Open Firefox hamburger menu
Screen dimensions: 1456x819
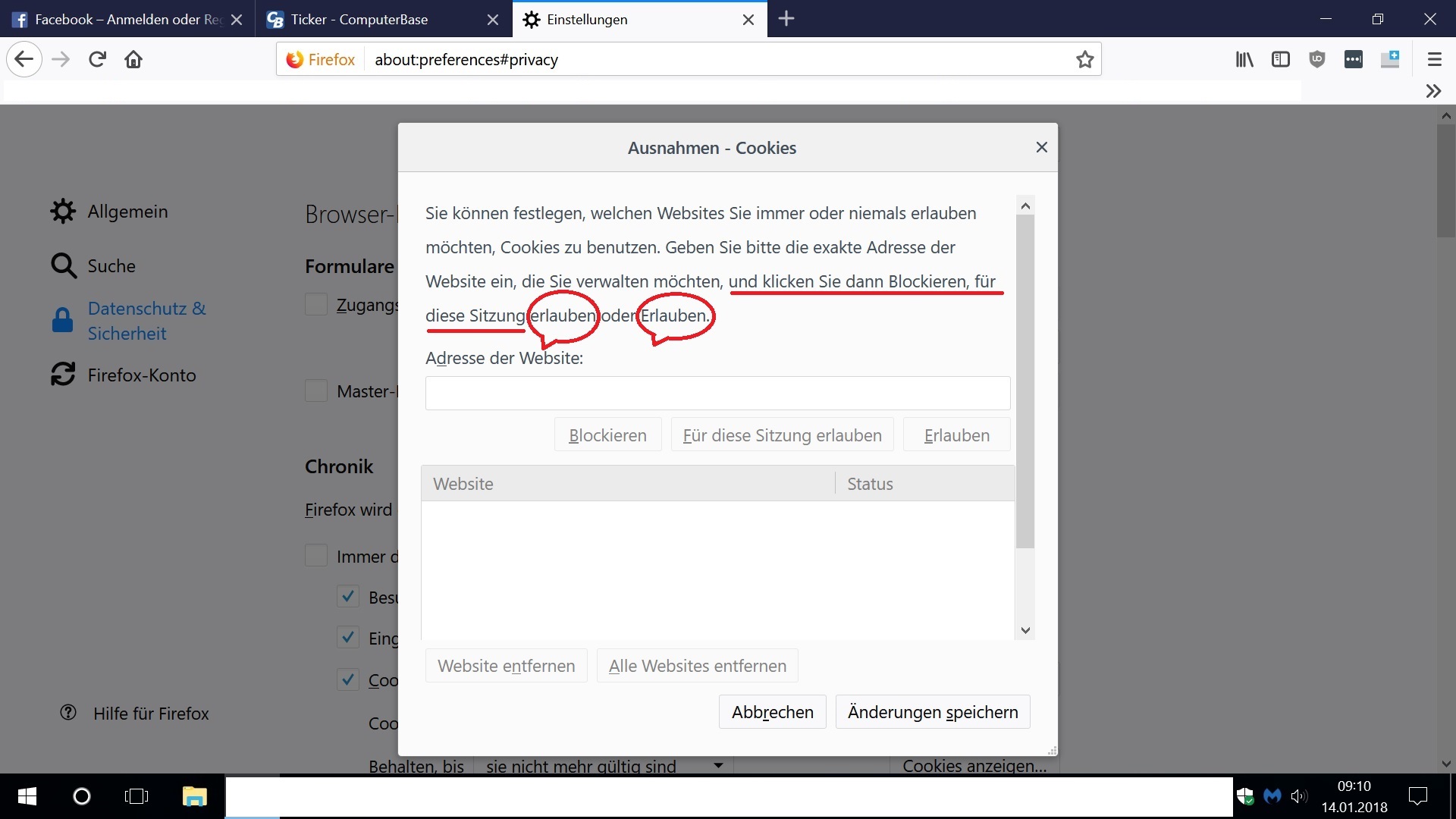coord(1434,59)
